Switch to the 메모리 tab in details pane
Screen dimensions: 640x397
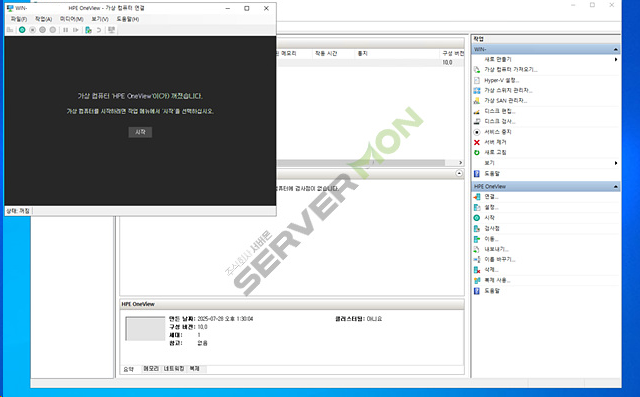pos(151,368)
